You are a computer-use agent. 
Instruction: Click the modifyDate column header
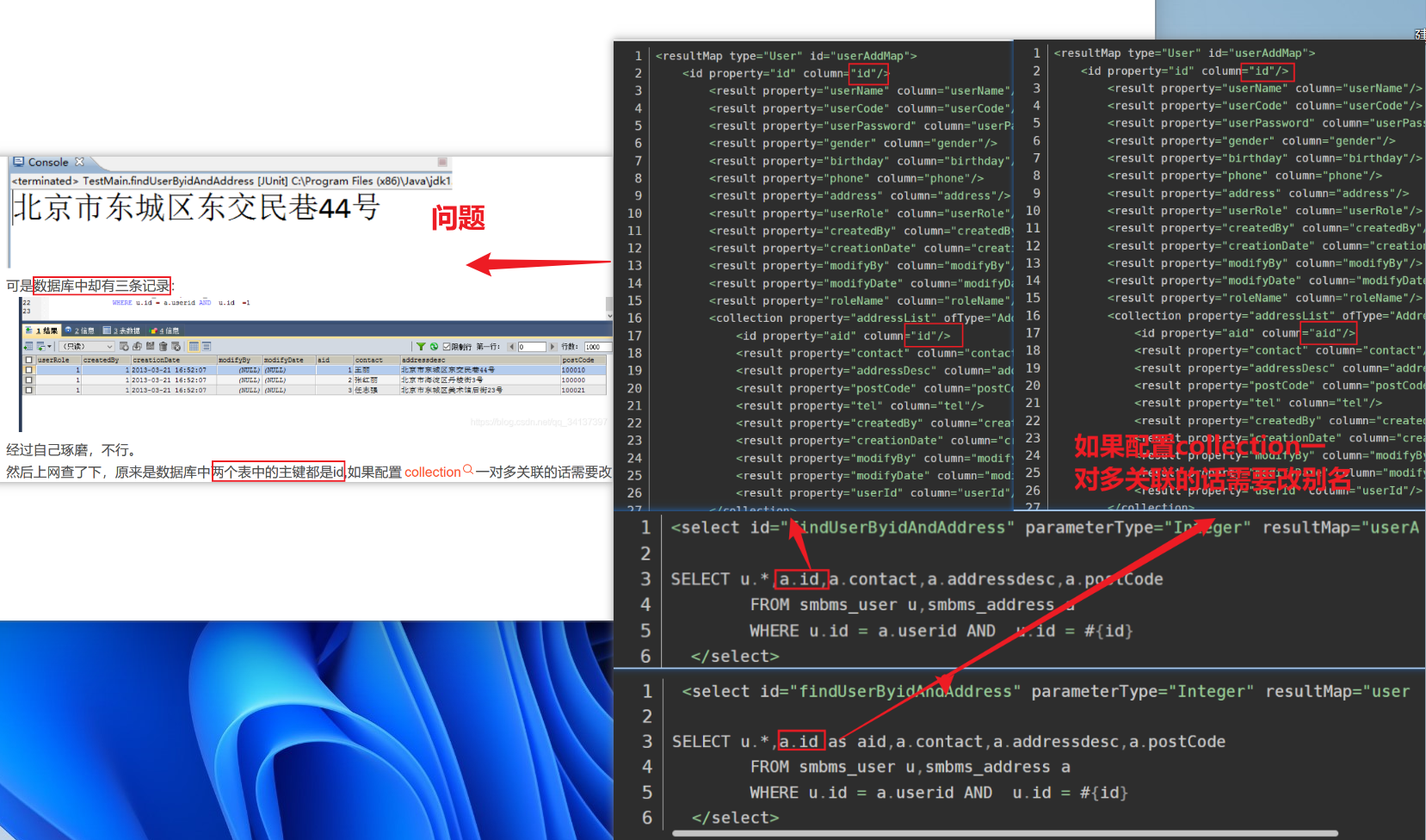pyautogui.click(x=288, y=360)
